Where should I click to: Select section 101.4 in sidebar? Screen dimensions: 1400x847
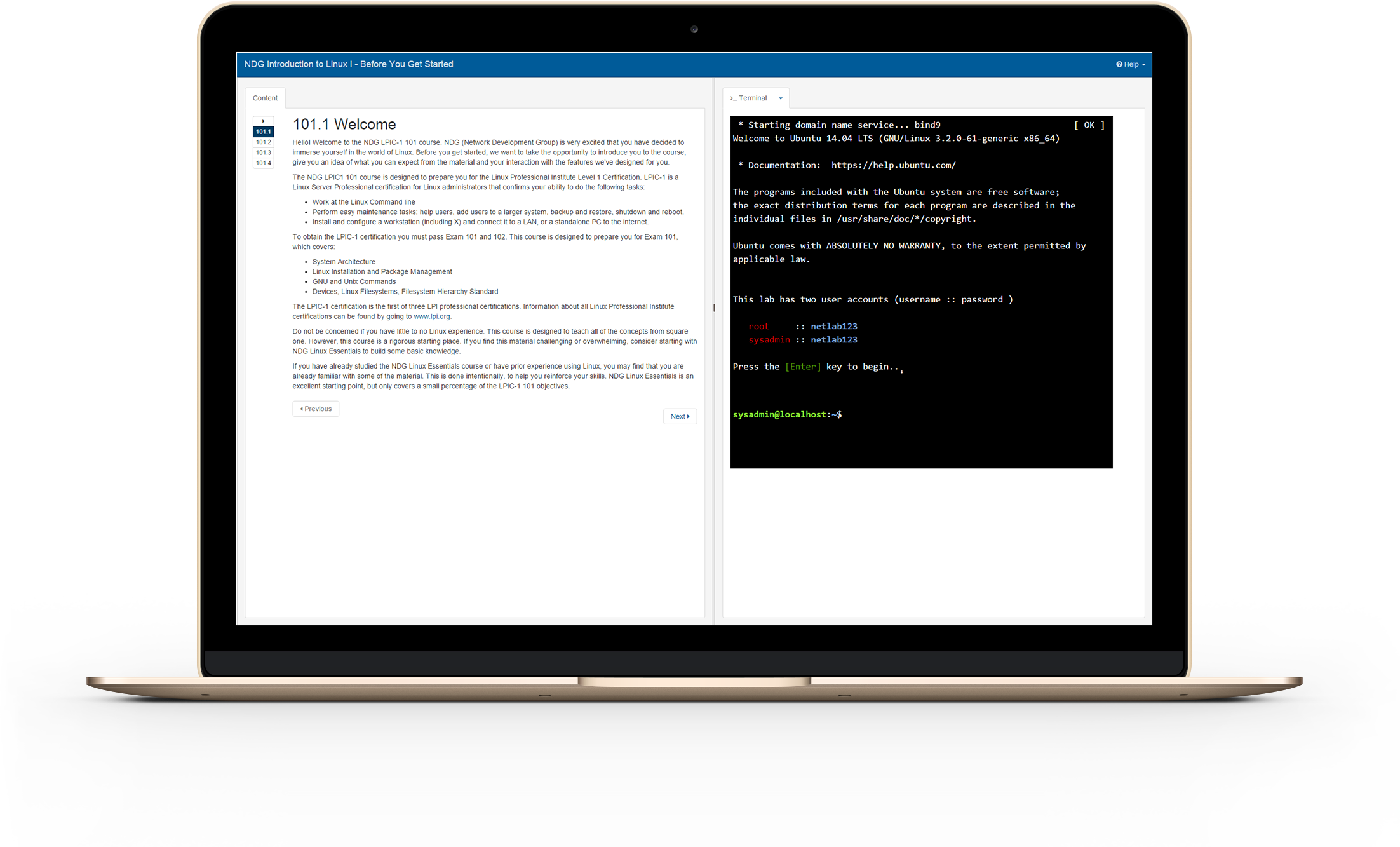tap(263, 162)
